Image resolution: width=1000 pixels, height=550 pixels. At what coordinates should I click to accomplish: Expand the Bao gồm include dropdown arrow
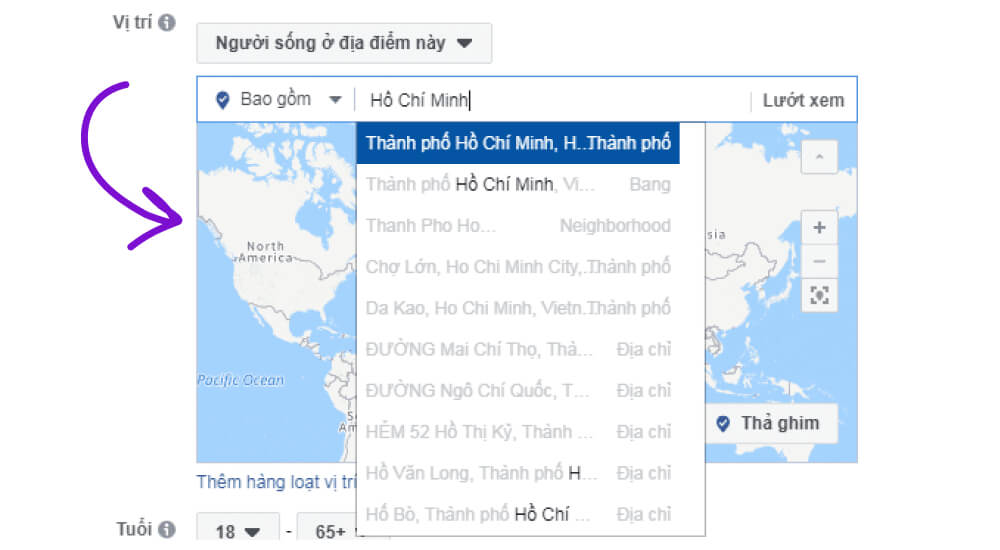click(335, 100)
